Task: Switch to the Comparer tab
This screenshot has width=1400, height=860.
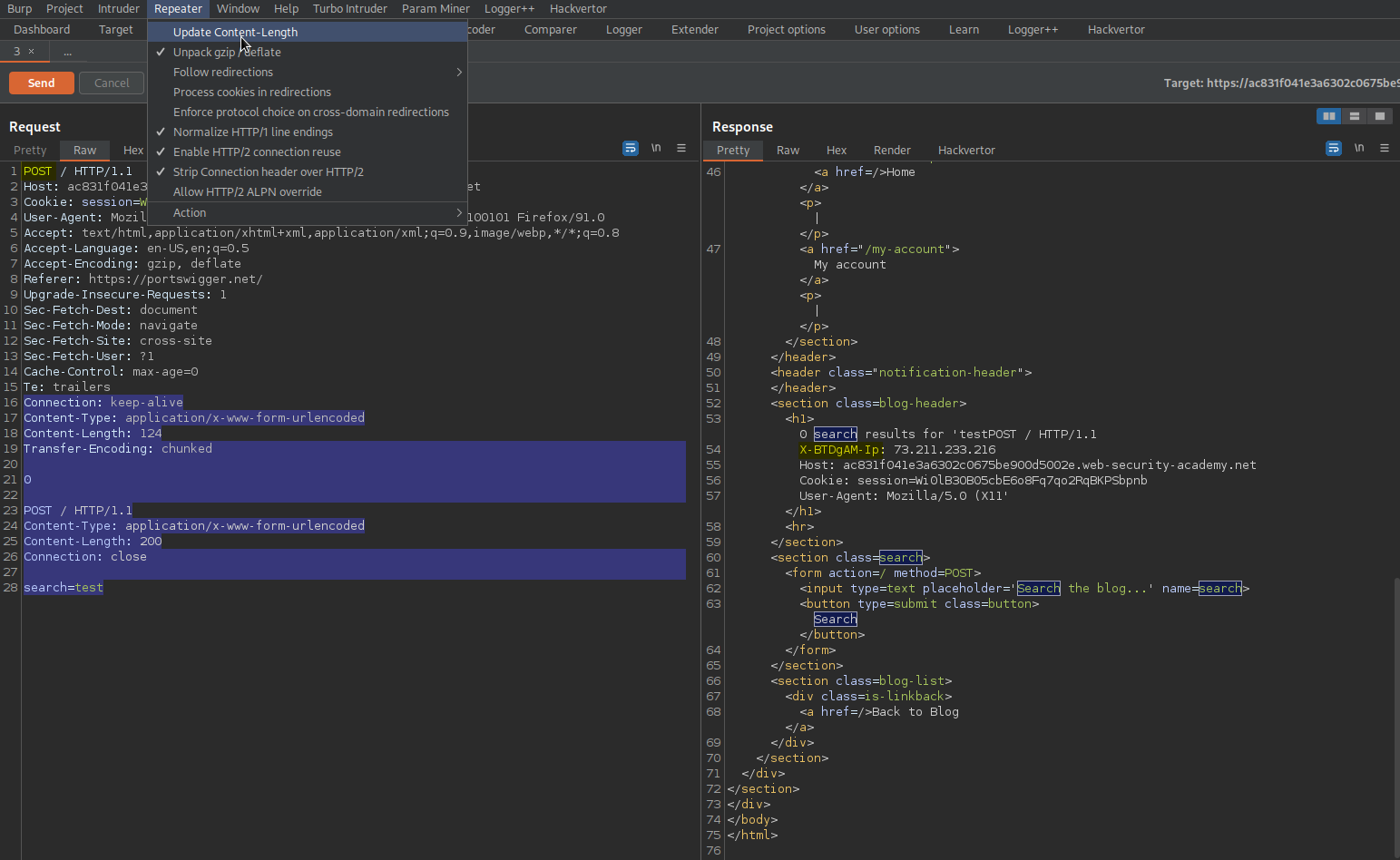Action: tap(551, 29)
